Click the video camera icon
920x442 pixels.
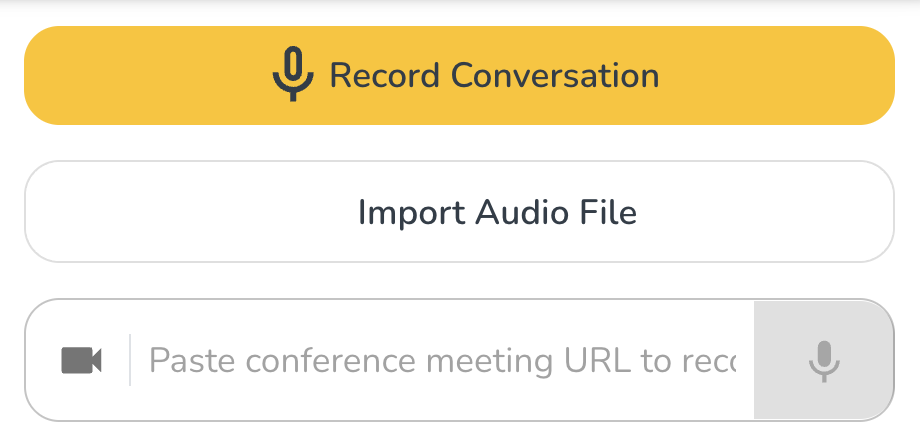(82, 360)
